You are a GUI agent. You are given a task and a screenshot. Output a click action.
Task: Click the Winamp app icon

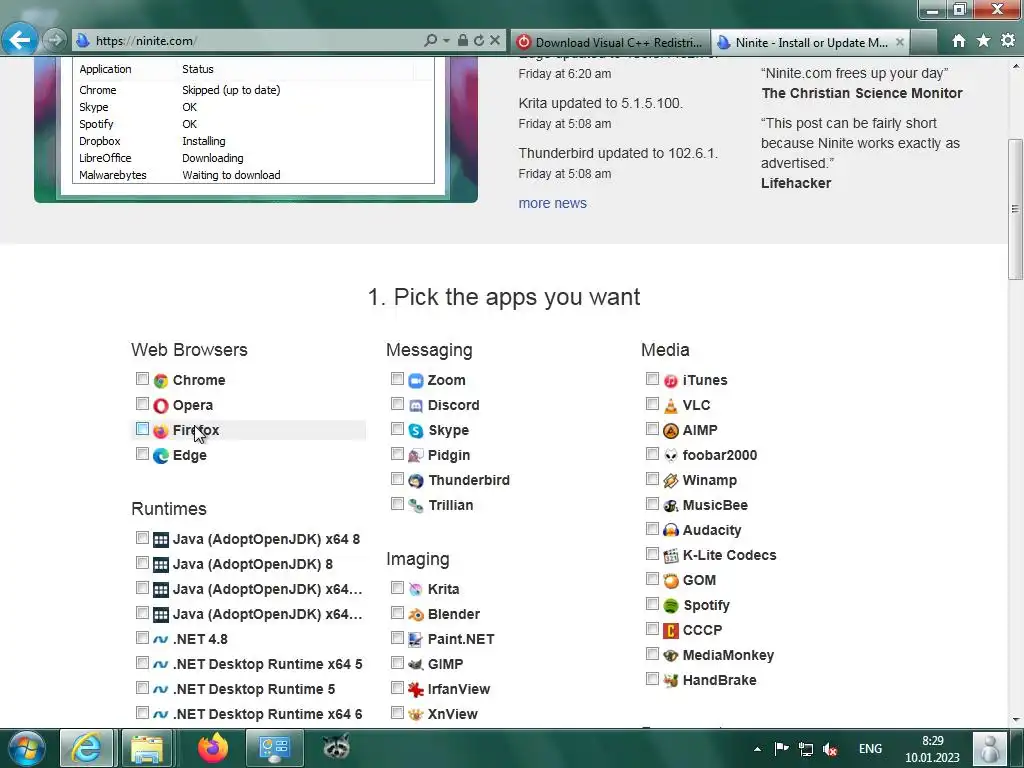[x=671, y=481]
